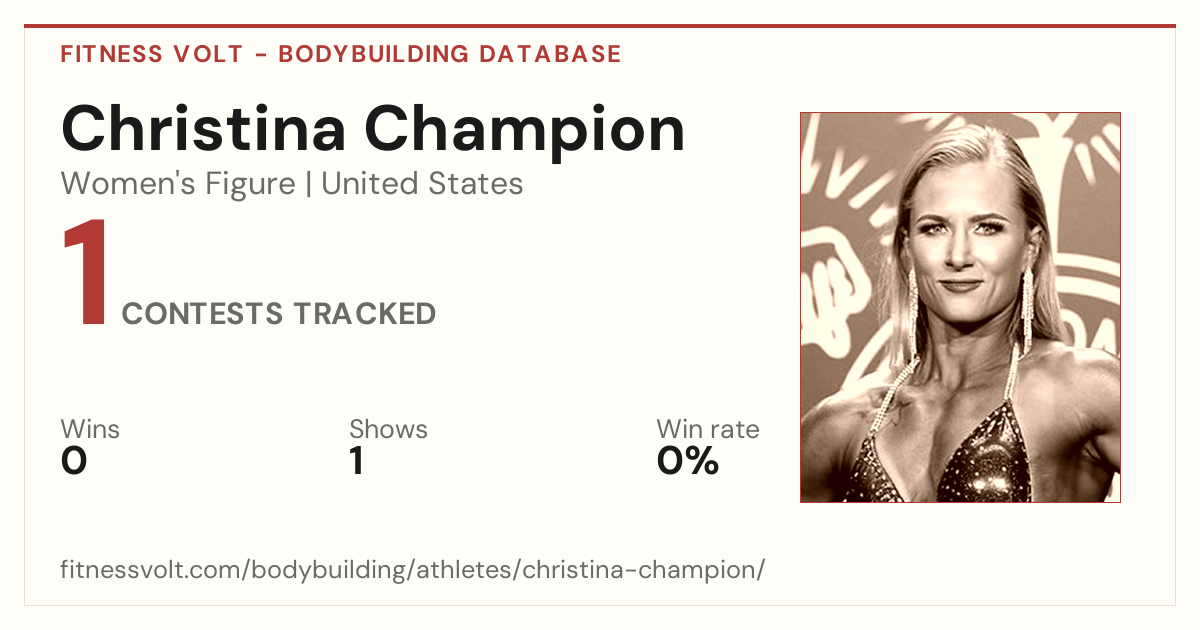Click the Win rate label
The height and width of the screenshot is (630, 1200).
(708, 429)
